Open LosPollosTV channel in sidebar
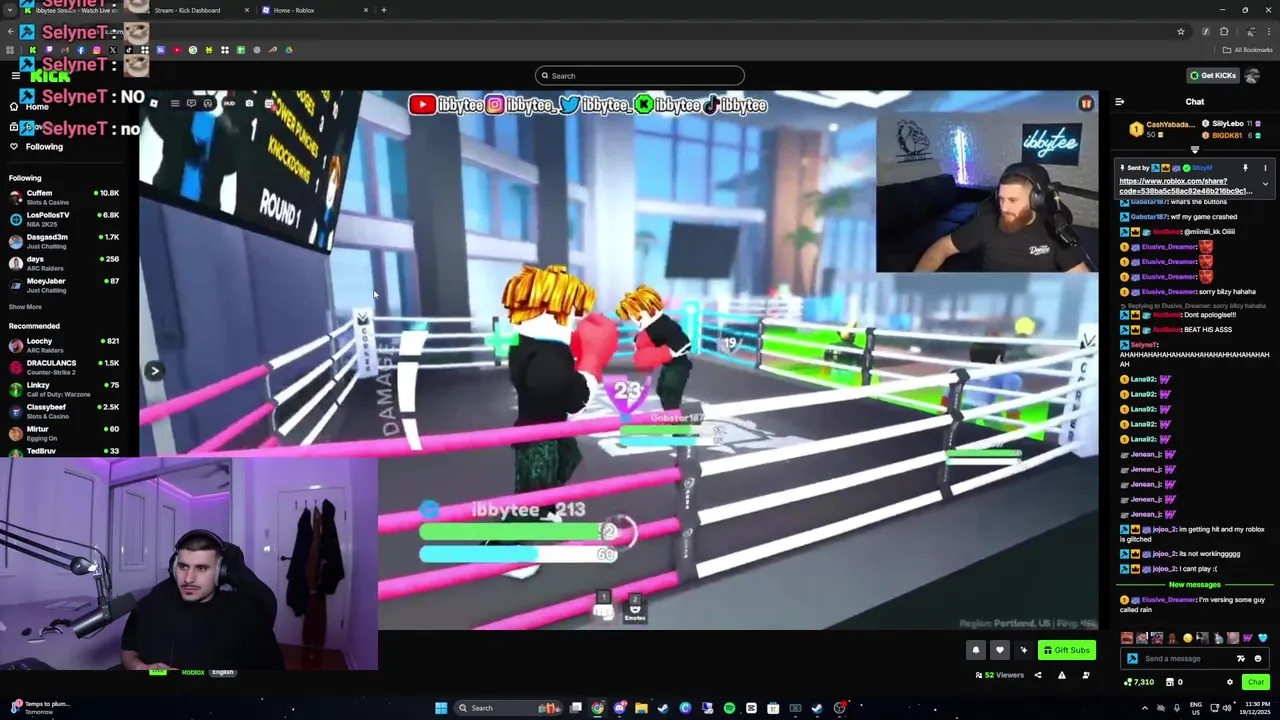This screenshot has width=1280, height=720. 64,218
